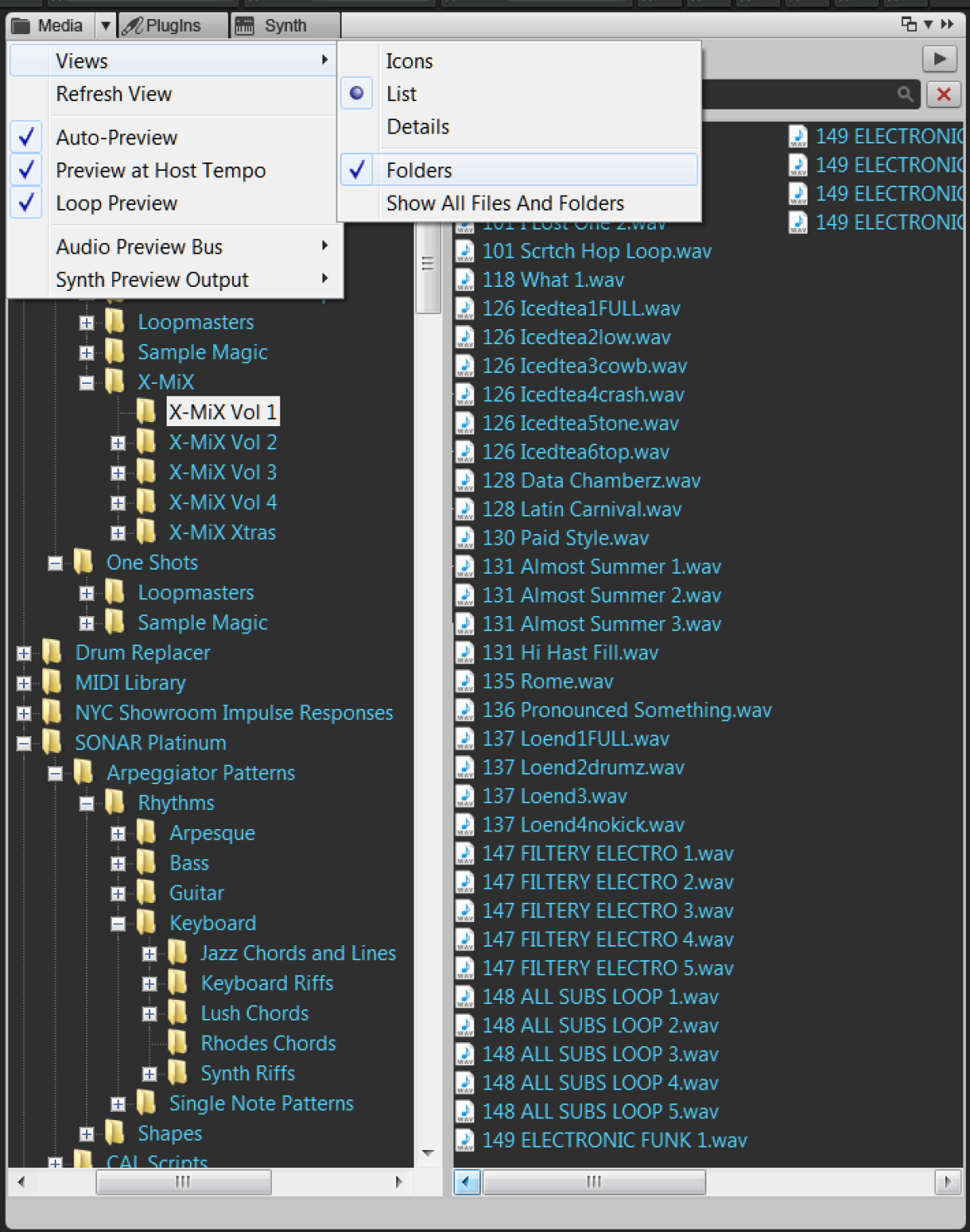Click right arrow on file list scrollbar
970x1232 pixels.
(x=947, y=1181)
